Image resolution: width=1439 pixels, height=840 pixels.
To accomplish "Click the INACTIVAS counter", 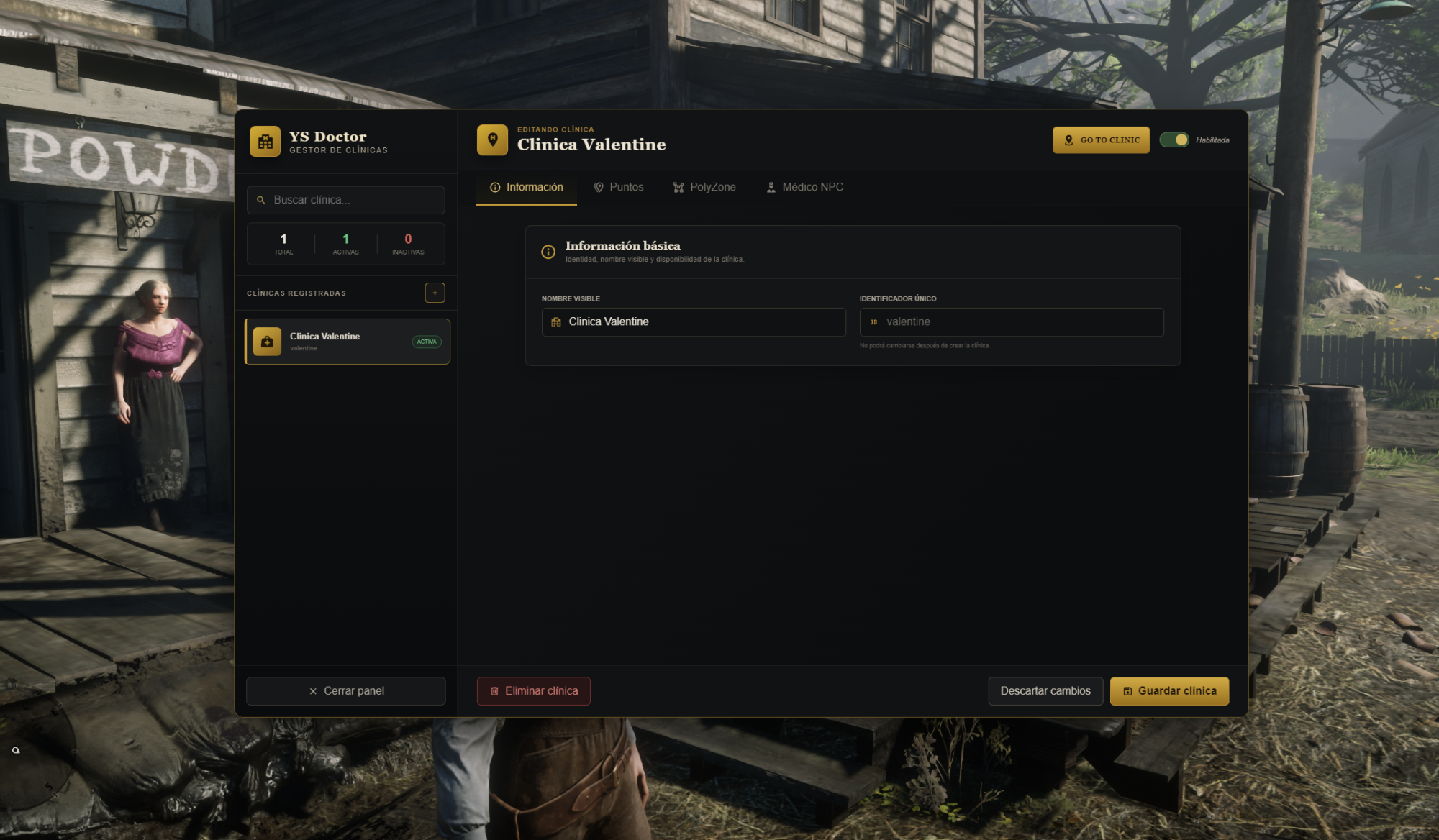I will coord(408,244).
